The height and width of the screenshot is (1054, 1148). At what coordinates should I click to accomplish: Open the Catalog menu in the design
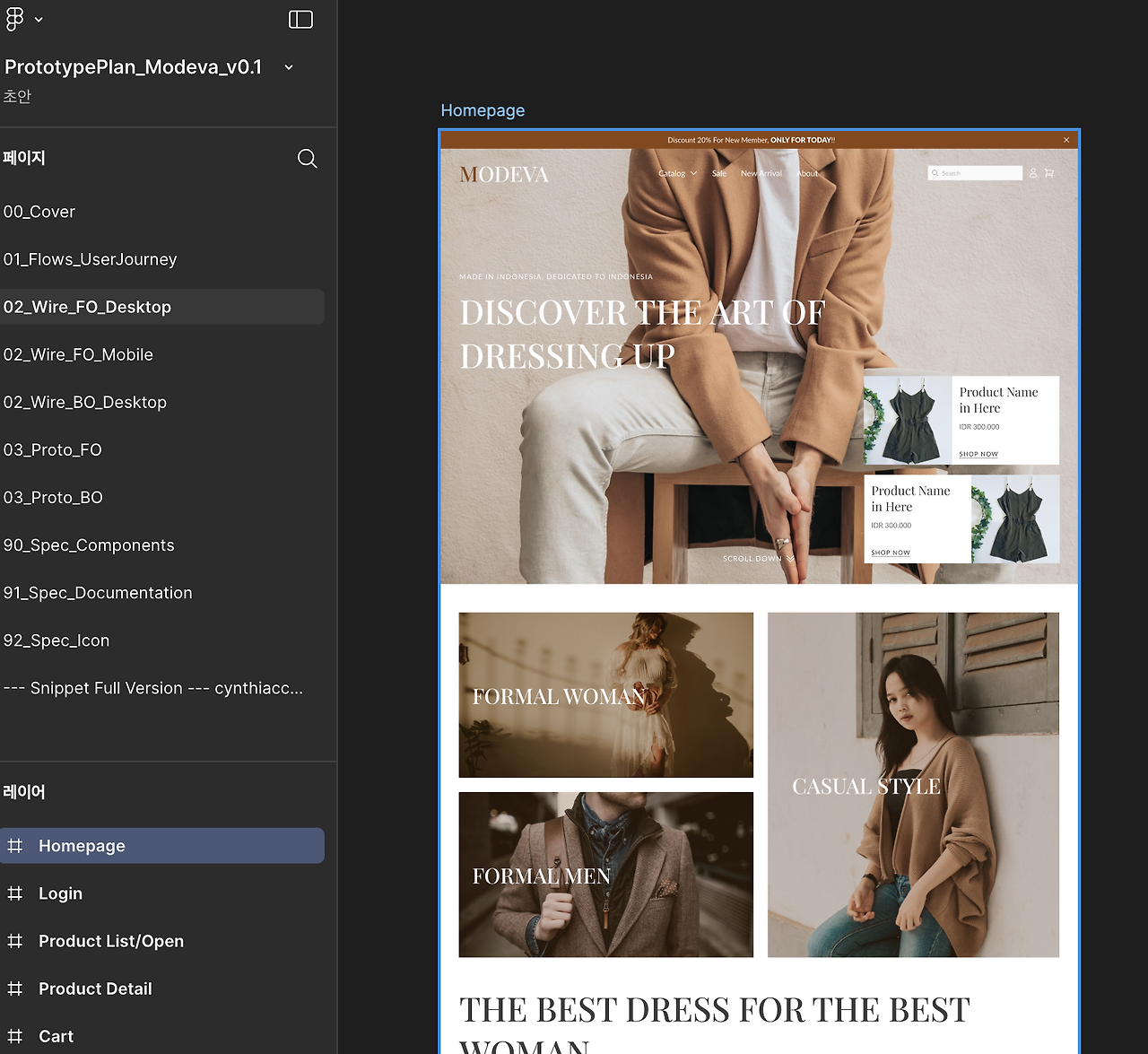coord(677,173)
